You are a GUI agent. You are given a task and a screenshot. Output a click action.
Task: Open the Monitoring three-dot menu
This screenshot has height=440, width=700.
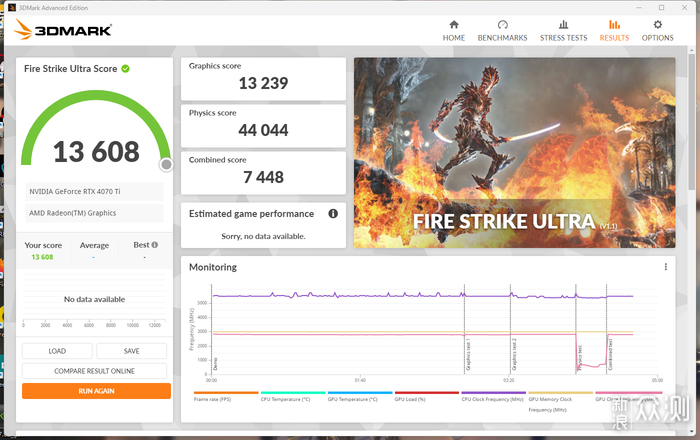tap(666, 267)
